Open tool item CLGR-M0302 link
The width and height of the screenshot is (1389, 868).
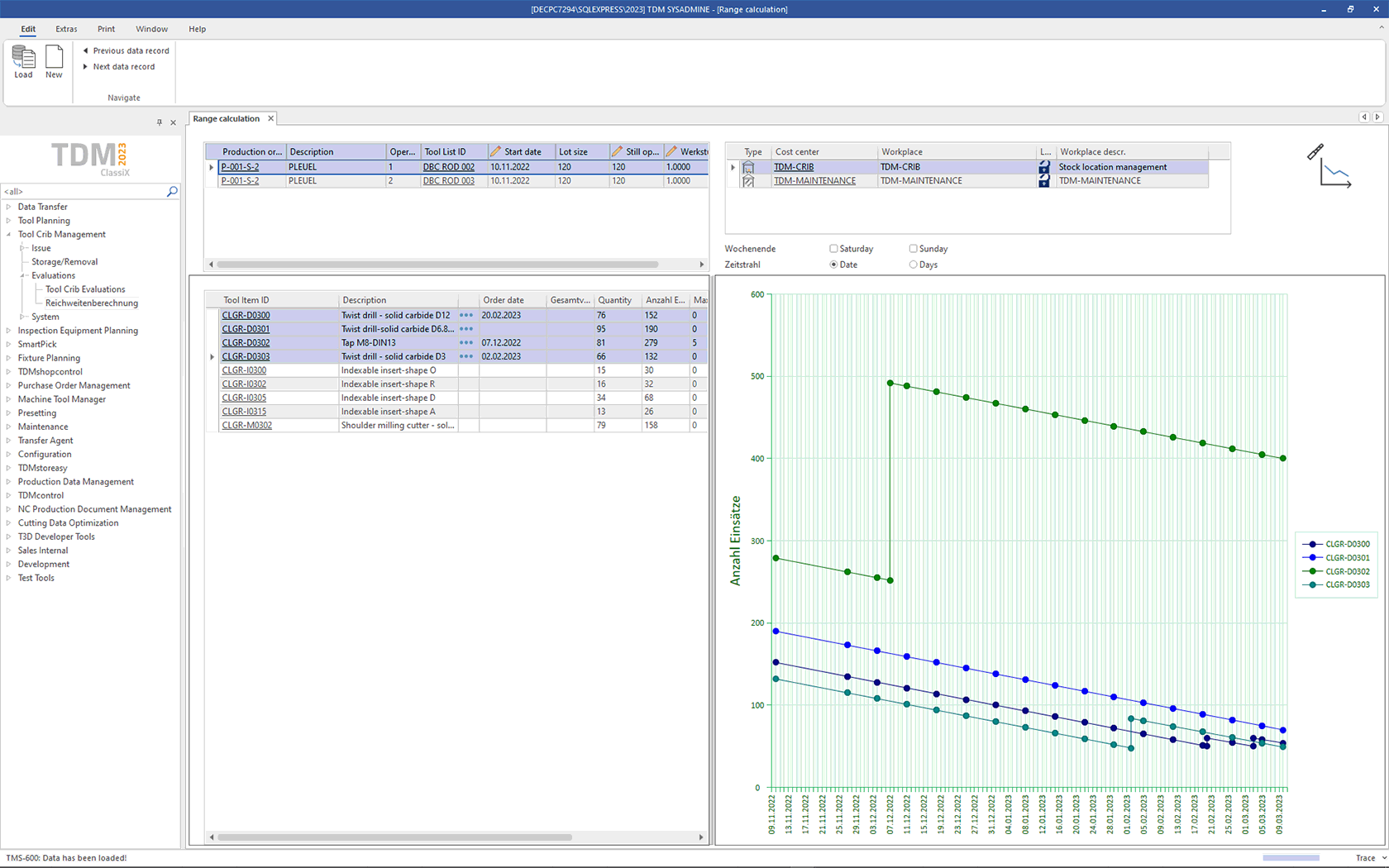point(246,426)
